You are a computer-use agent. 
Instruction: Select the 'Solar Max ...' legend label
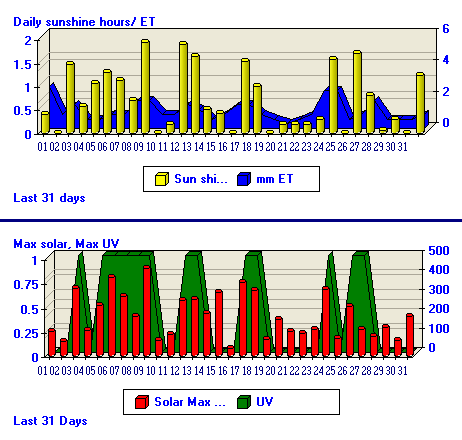tap(190, 402)
